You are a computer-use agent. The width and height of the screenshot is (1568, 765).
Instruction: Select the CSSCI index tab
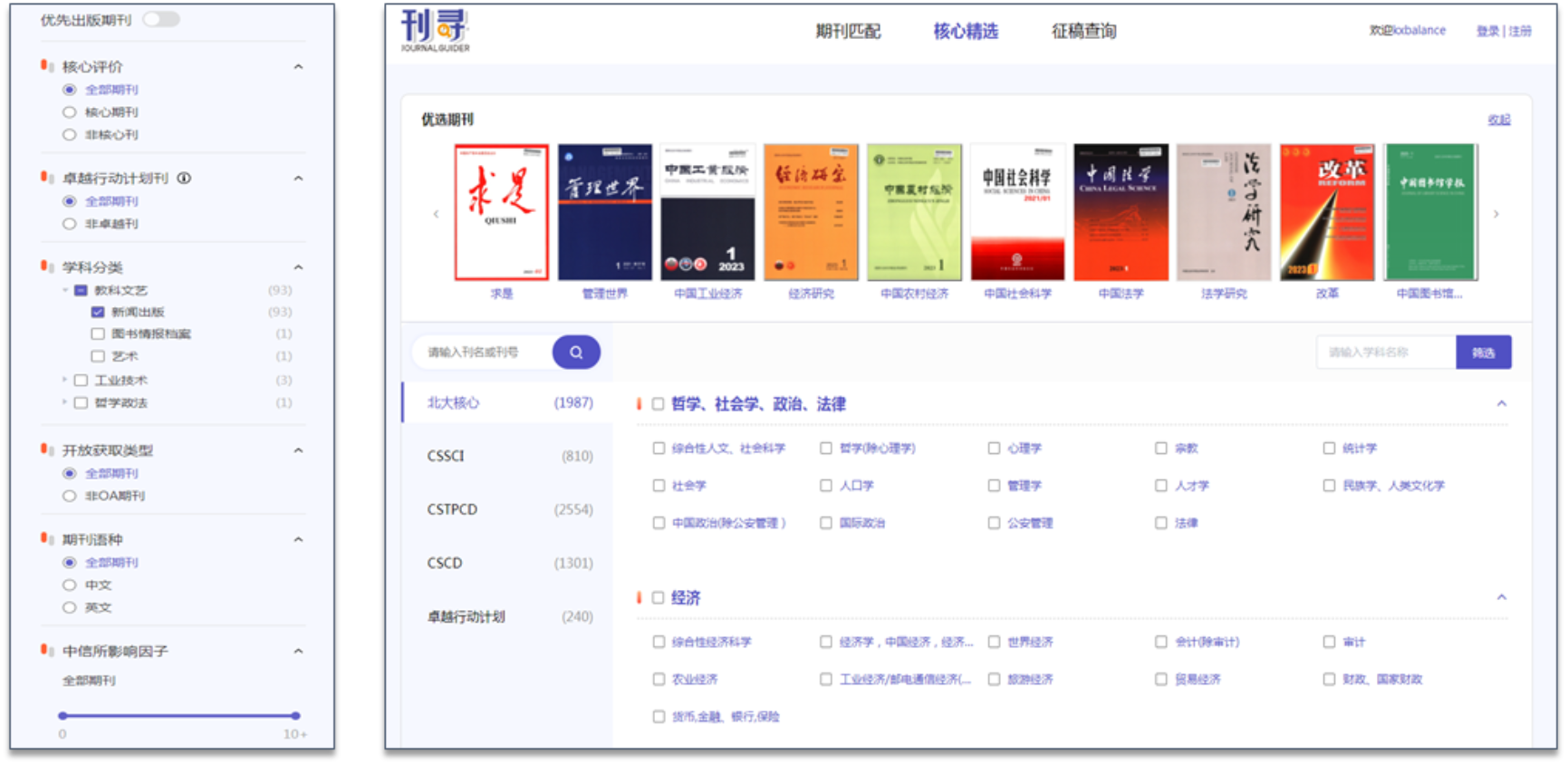tap(508, 456)
